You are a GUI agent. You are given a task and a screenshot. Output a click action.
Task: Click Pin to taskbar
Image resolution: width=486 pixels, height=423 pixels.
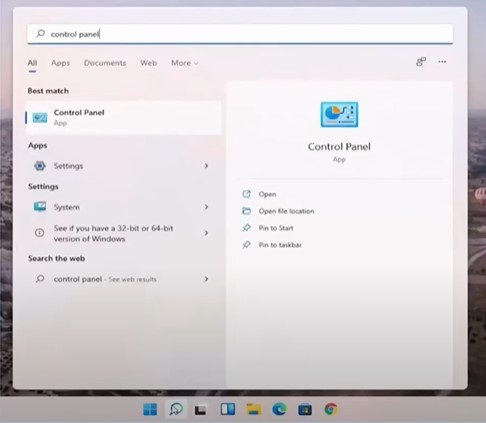point(280,245)
